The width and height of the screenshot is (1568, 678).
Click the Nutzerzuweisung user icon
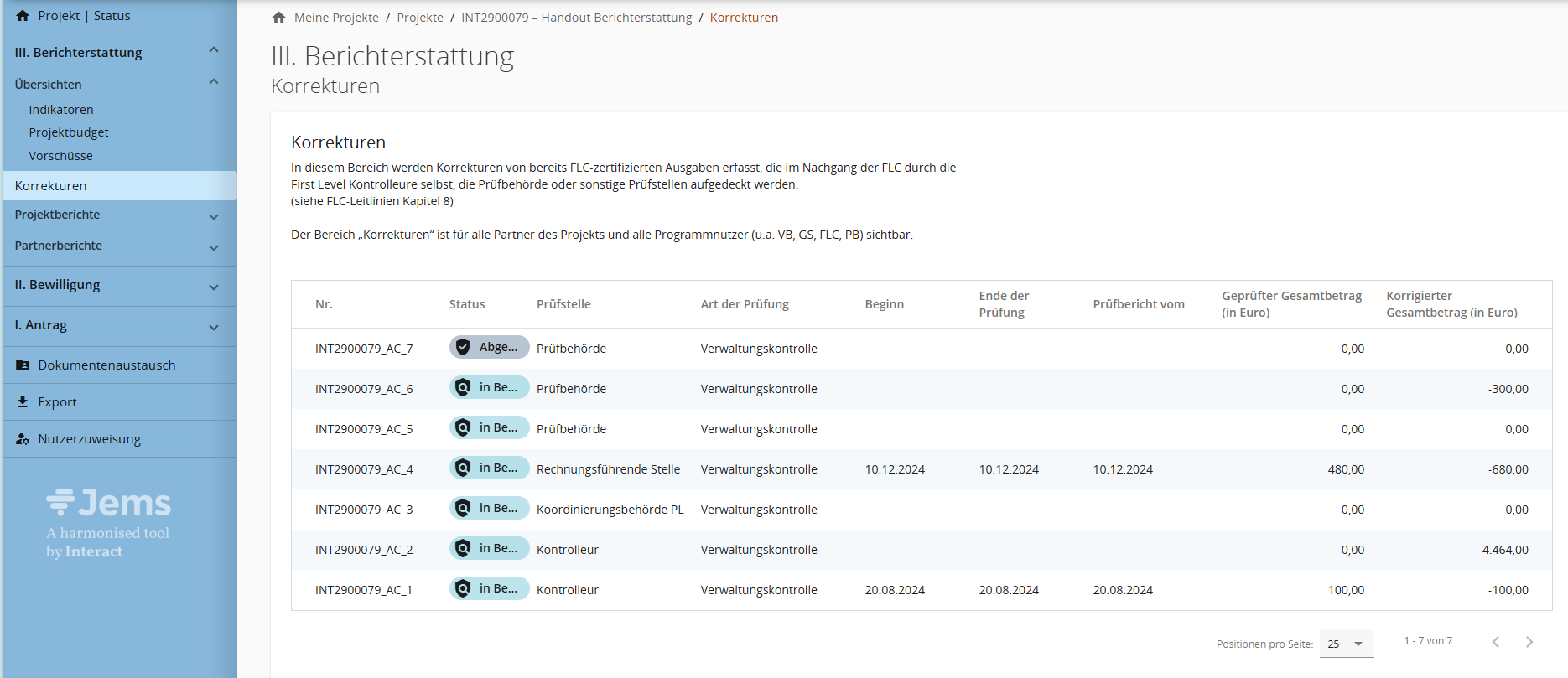(23, 439)
